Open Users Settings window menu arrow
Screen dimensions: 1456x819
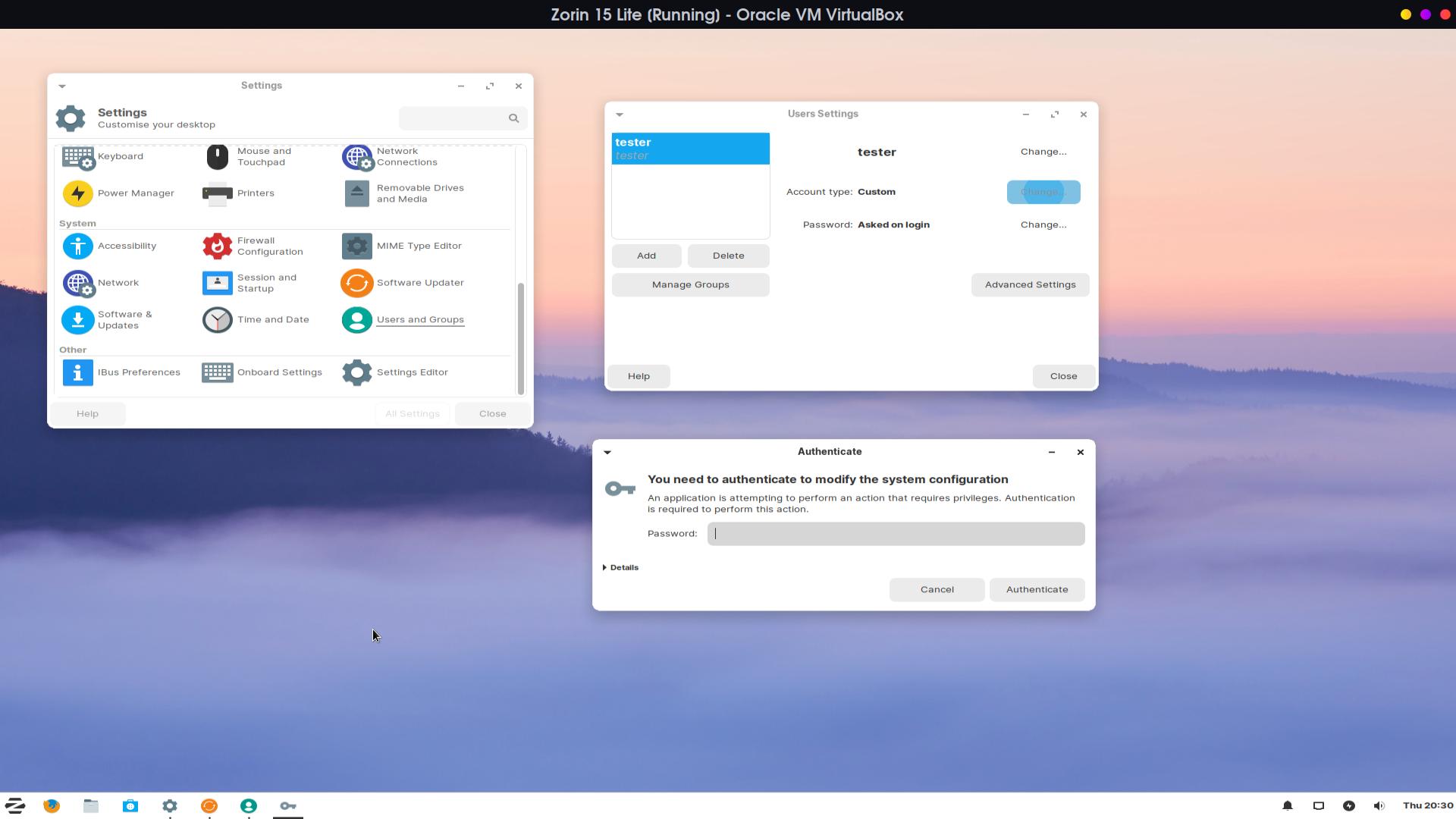point(620,115)
